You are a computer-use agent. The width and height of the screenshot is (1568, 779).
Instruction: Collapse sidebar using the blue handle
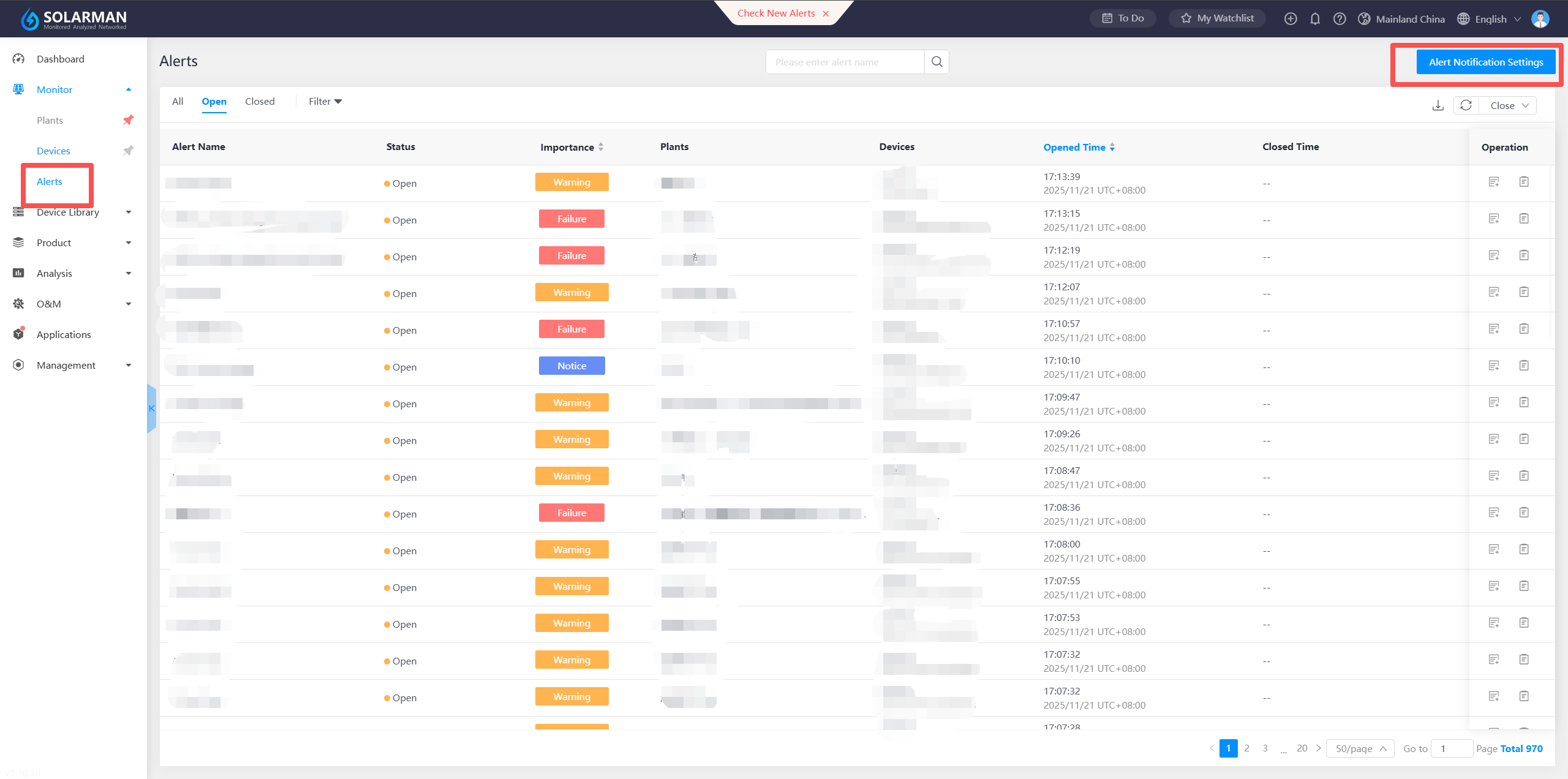click(151, 408)
